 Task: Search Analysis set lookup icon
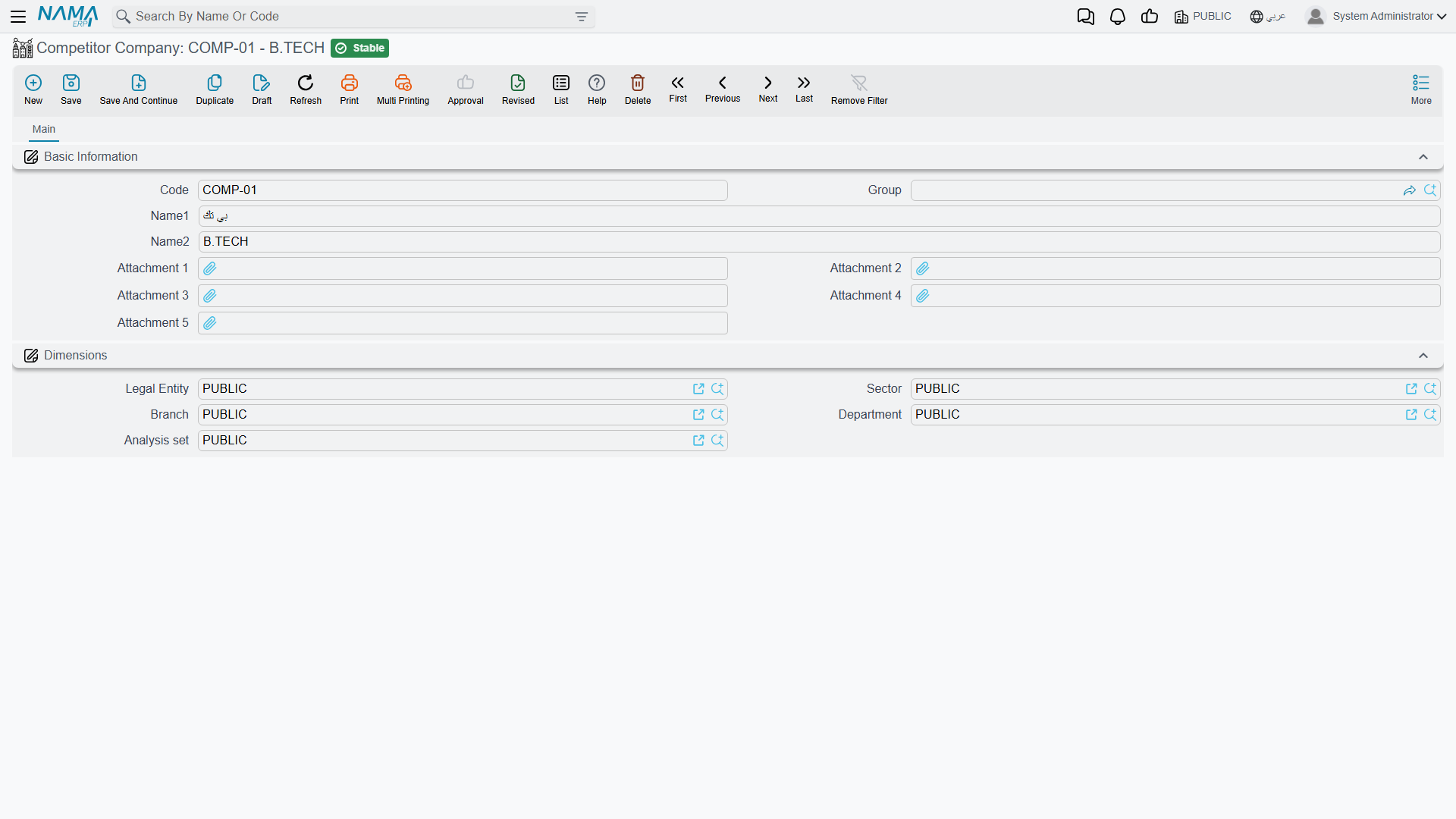pos(717,441)
